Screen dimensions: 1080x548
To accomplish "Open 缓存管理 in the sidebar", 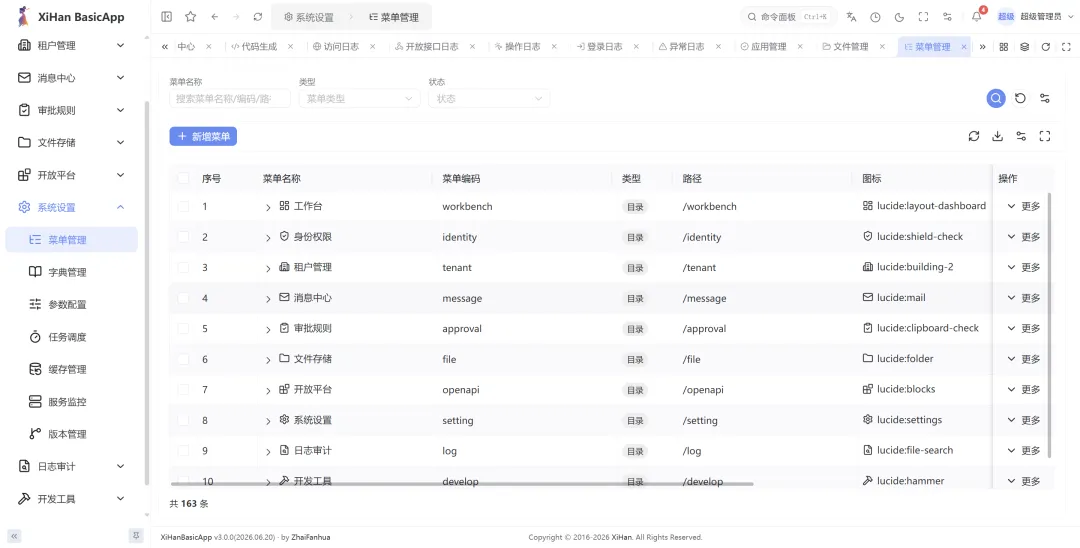I will 72,369.
